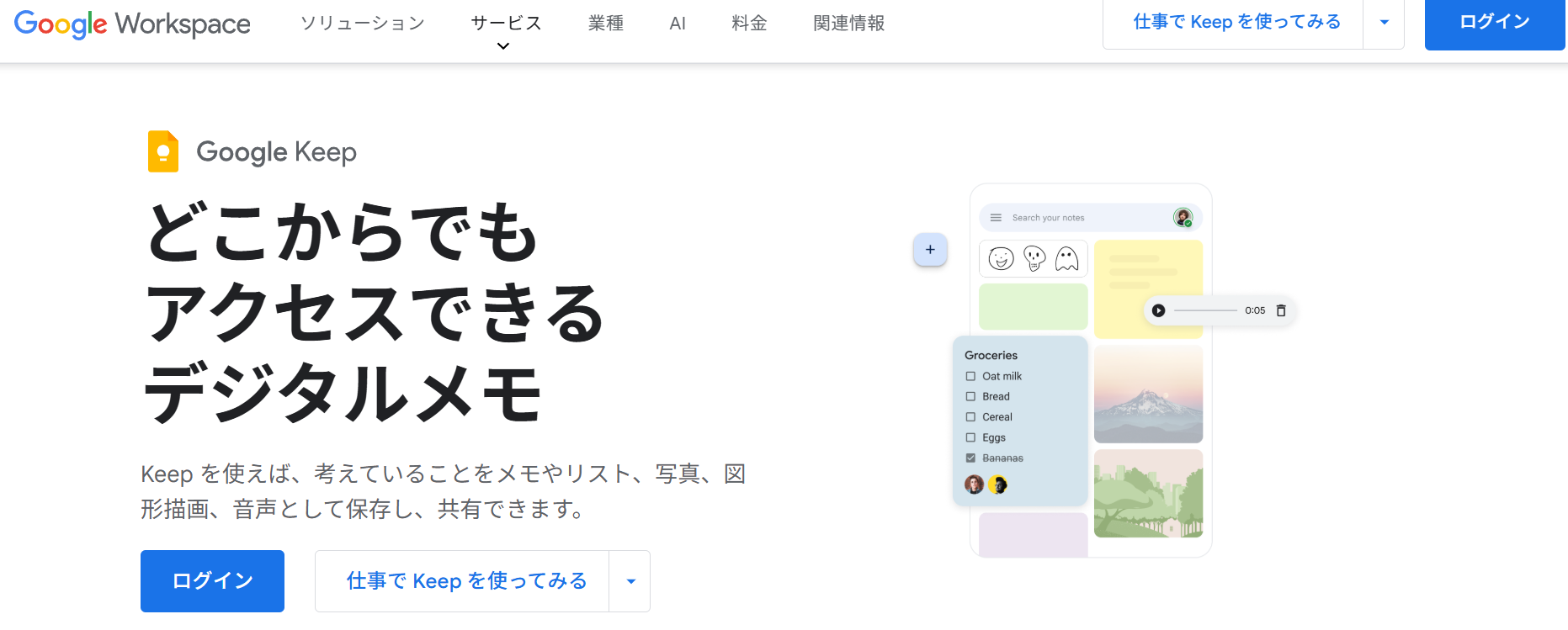Click the skull face drawing
The image size is (1568, 630).
click(x=1034, y=259)
